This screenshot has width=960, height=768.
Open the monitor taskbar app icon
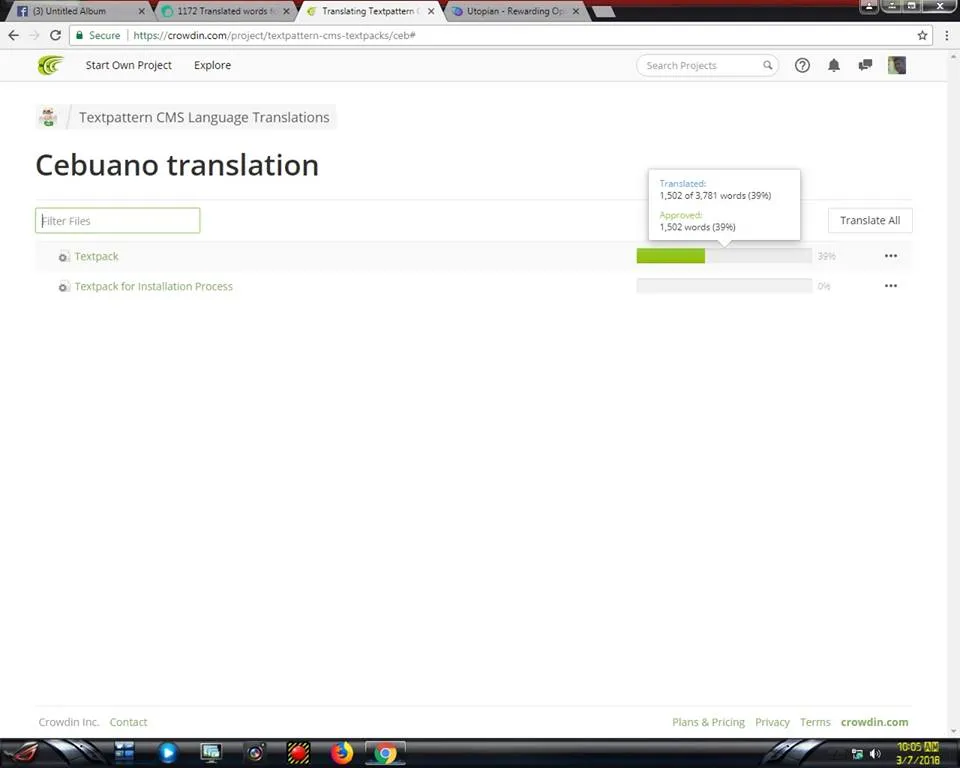click(x=211, y=753)
